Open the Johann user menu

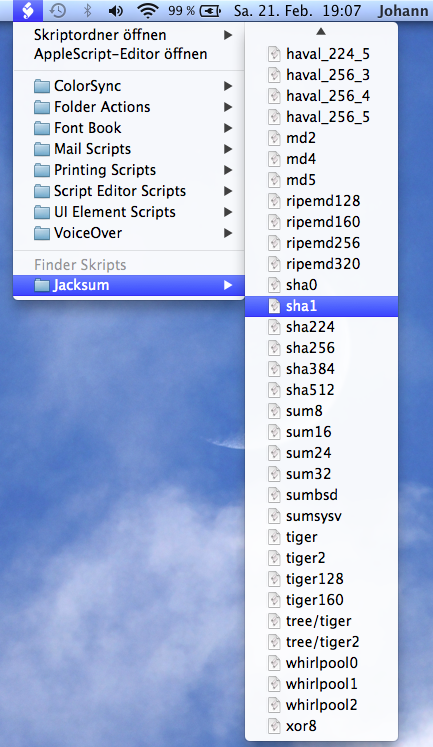pyautogui.click(x=403, y=10)
